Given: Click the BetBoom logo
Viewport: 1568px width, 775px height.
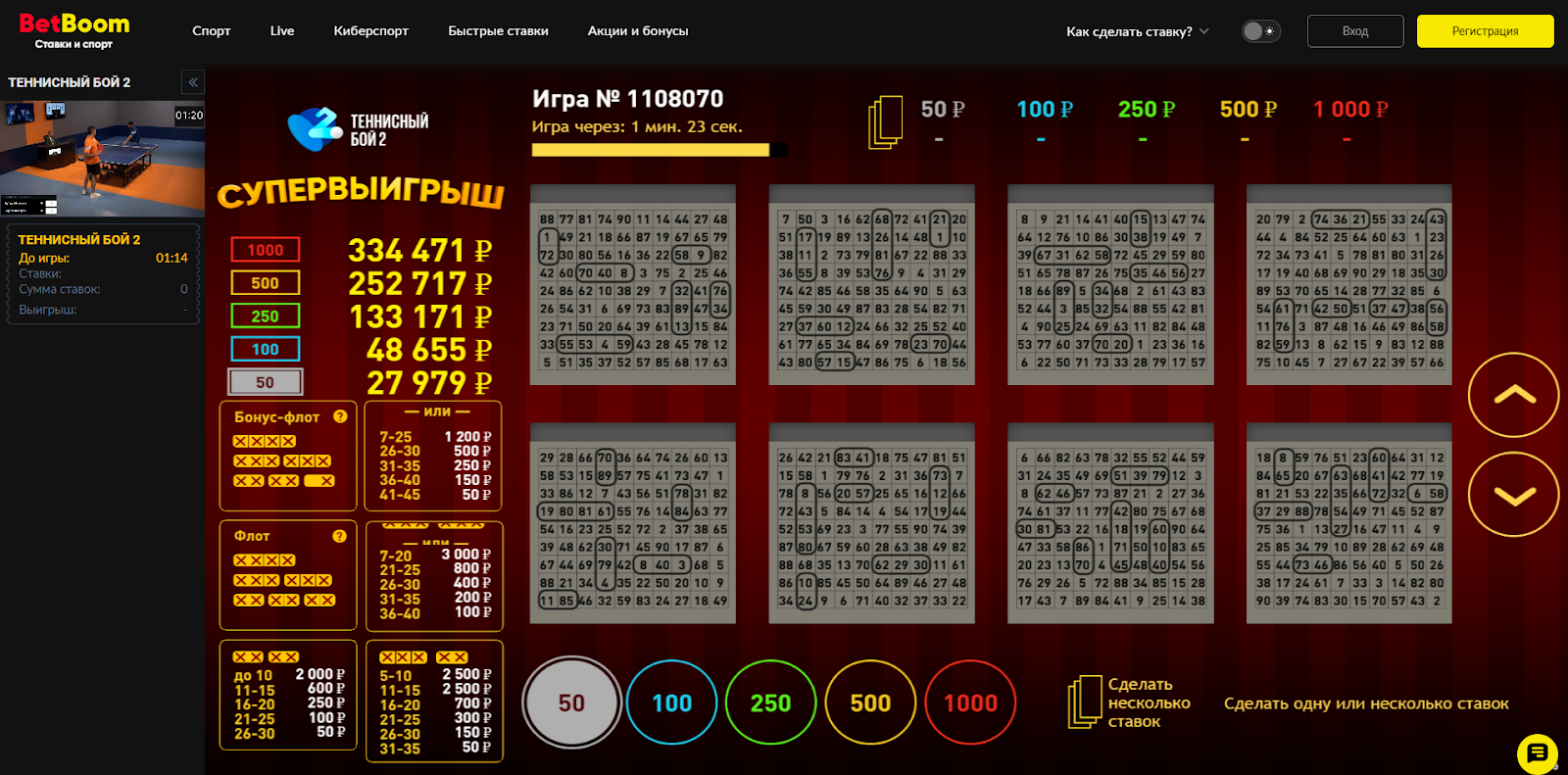Looking at the screenshot, I should coord(74,30).
